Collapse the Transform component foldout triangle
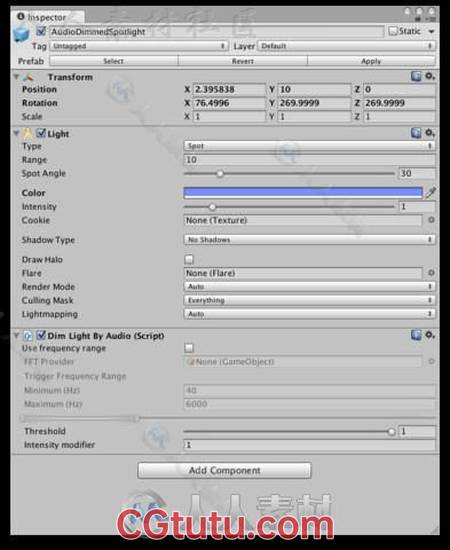The height and width of the screenshot is (550, 450). click(x=16, y=76)
